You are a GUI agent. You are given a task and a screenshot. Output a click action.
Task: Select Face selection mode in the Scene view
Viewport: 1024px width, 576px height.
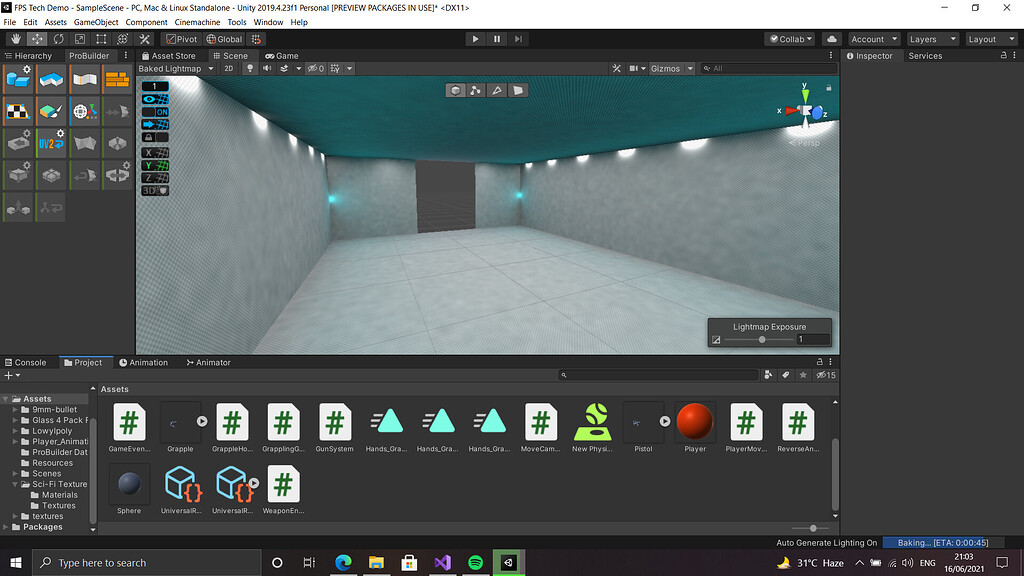click(519, 89)
